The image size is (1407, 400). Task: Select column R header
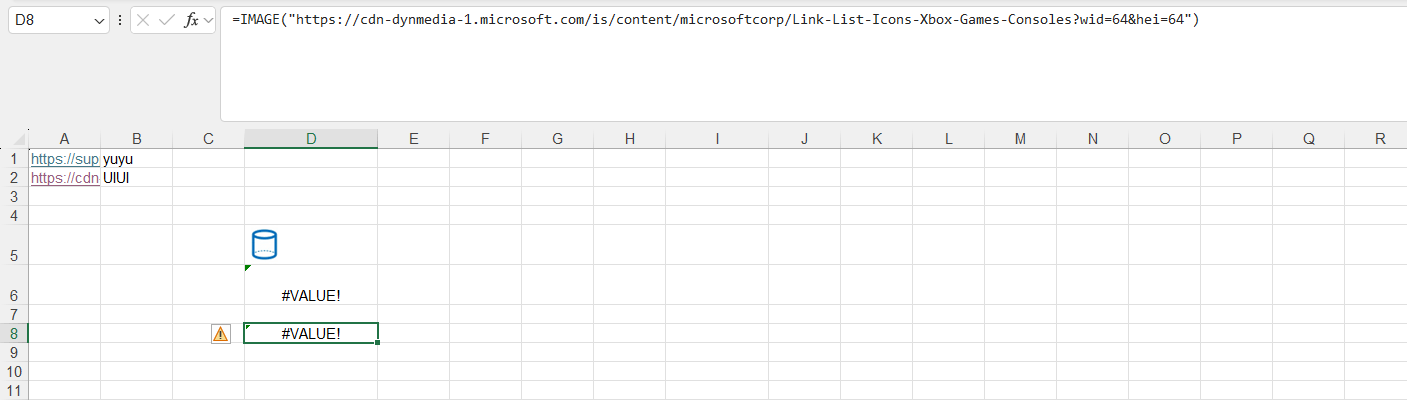(x=1380, y=139)
